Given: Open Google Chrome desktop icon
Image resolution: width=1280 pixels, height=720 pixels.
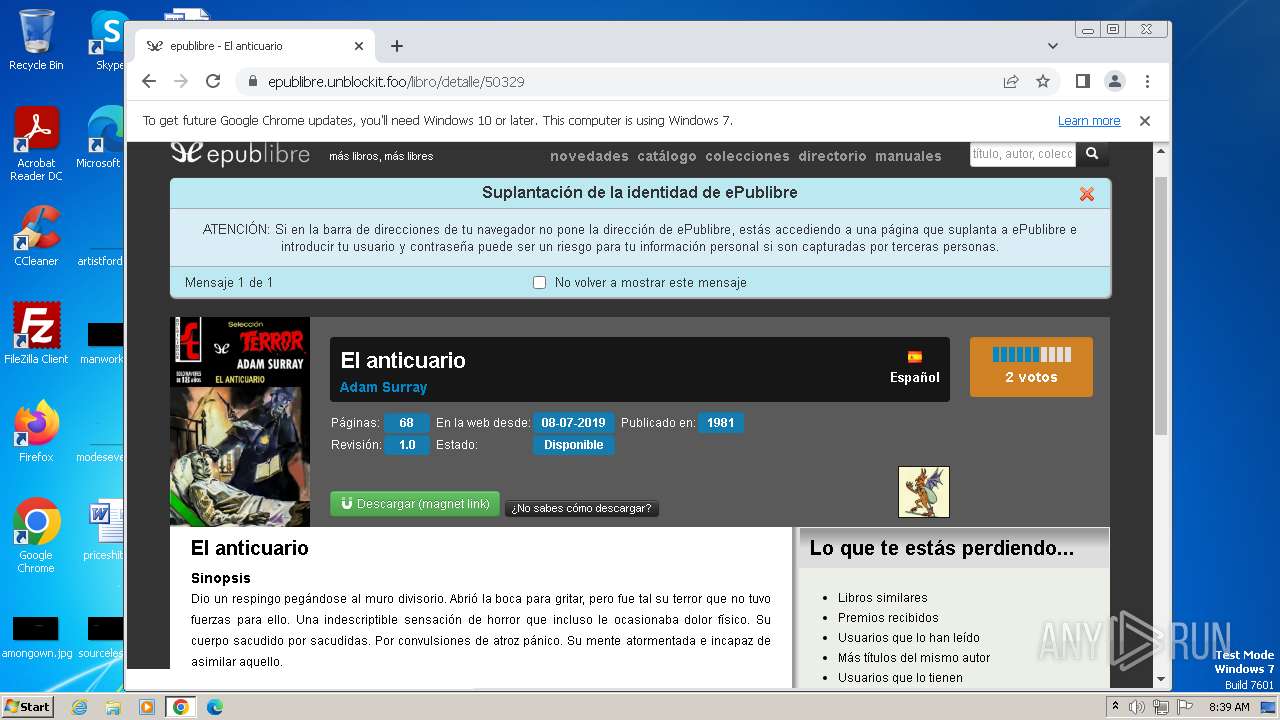Looking at the screenshot, I should (36, 536).
